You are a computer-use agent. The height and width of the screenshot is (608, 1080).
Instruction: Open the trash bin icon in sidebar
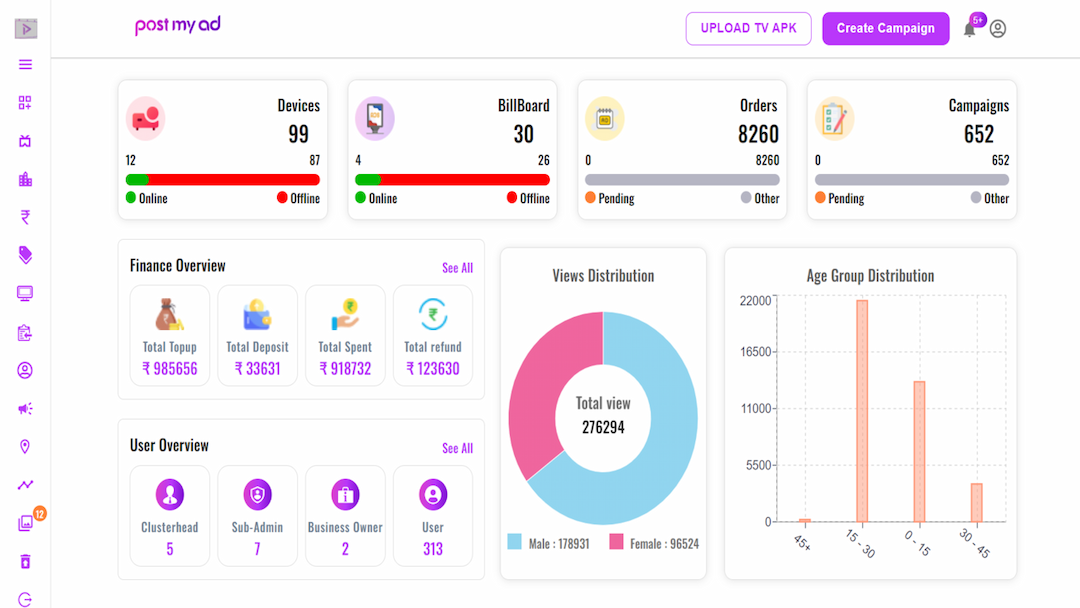click(x=25, y=561)
